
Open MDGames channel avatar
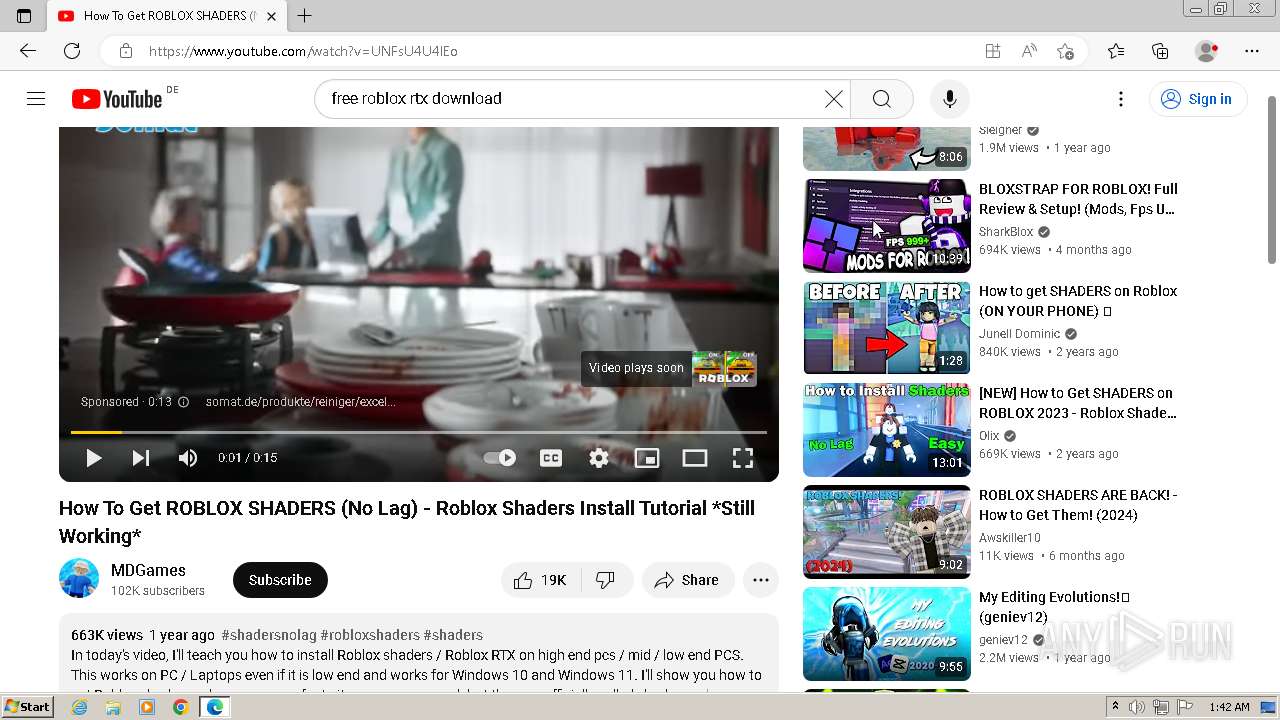coord(79,579)
